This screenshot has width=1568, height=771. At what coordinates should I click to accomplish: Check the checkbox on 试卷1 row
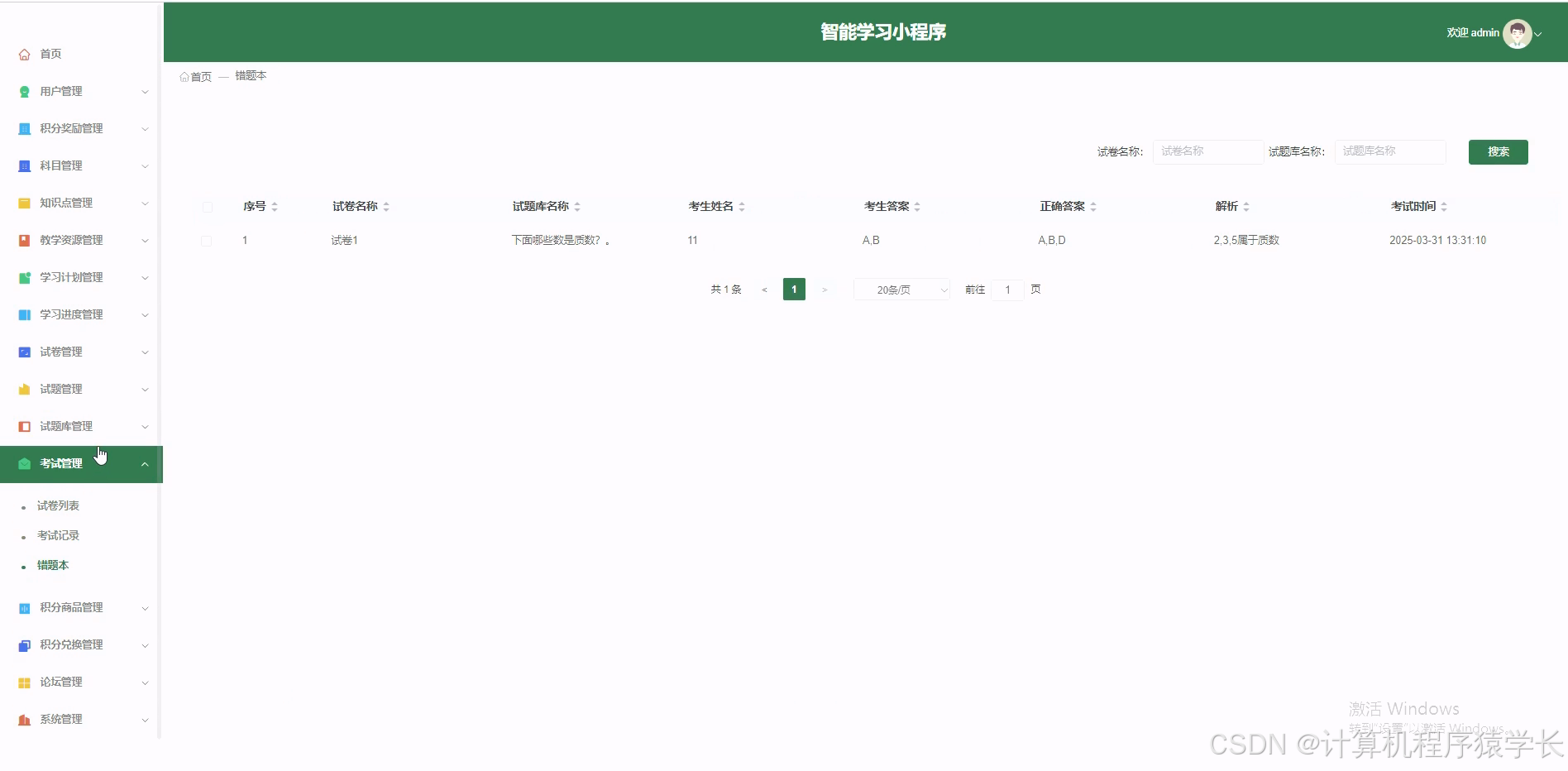click(x=208, y=241)
